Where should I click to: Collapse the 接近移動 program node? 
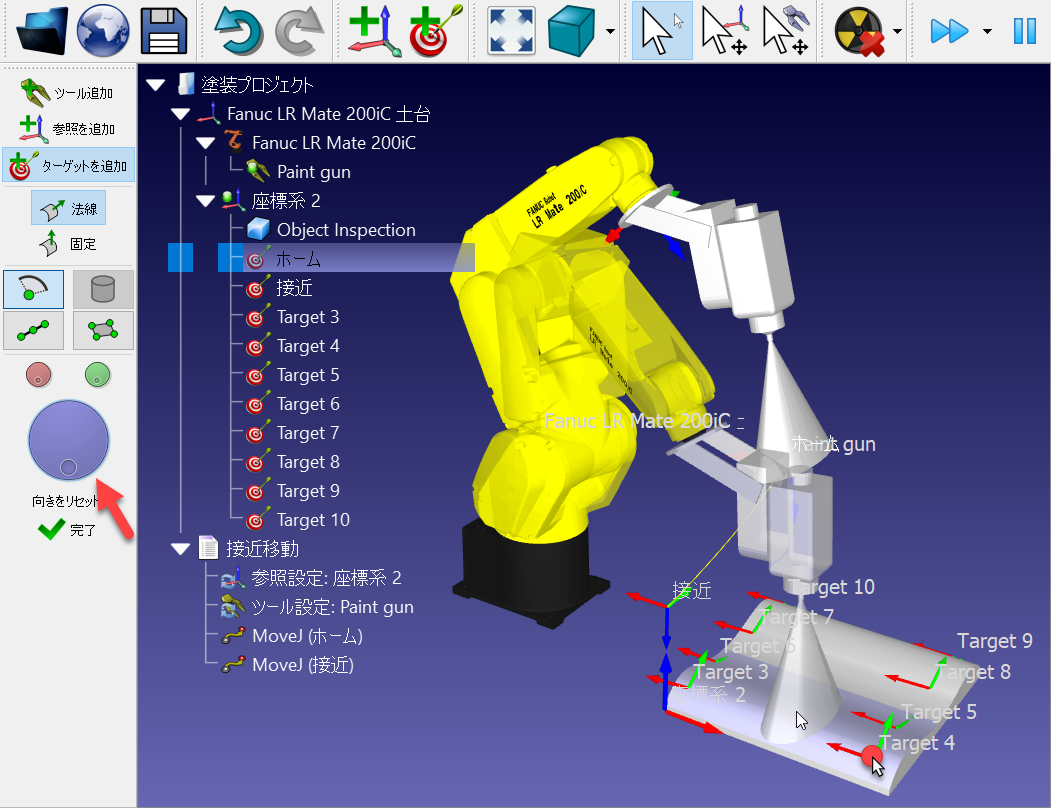tap(180, 549)
